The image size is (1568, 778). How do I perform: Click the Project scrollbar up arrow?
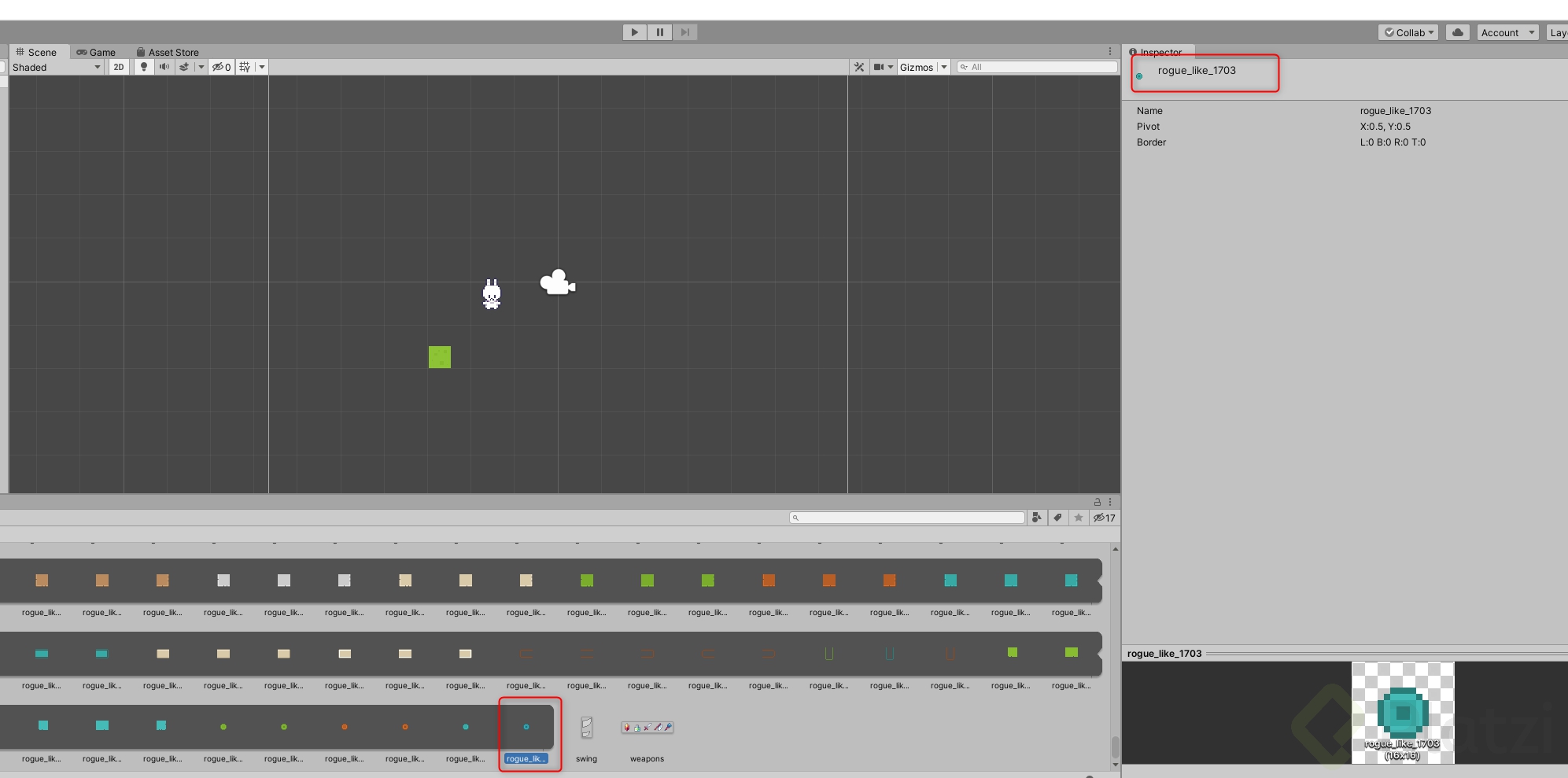[1115, 549]
